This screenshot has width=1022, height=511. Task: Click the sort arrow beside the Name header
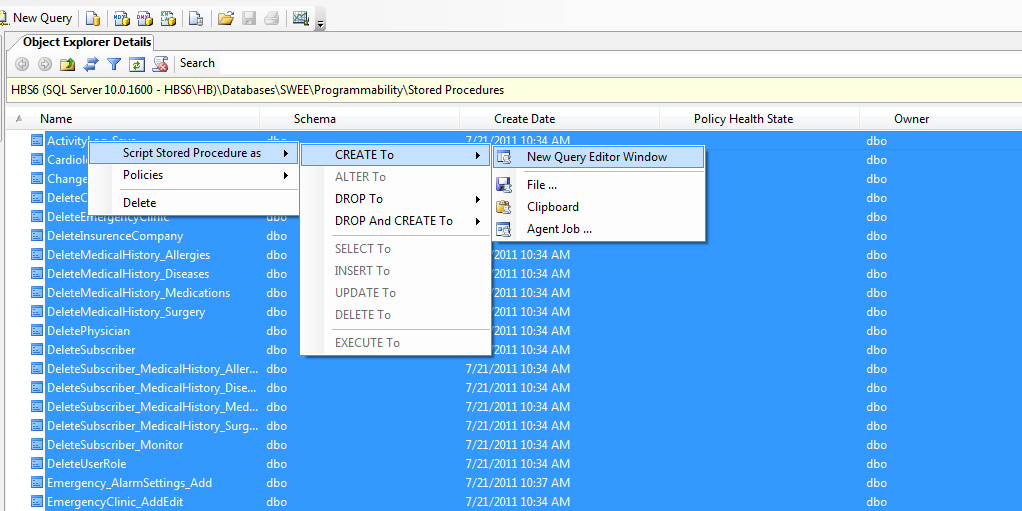point(19,119)
